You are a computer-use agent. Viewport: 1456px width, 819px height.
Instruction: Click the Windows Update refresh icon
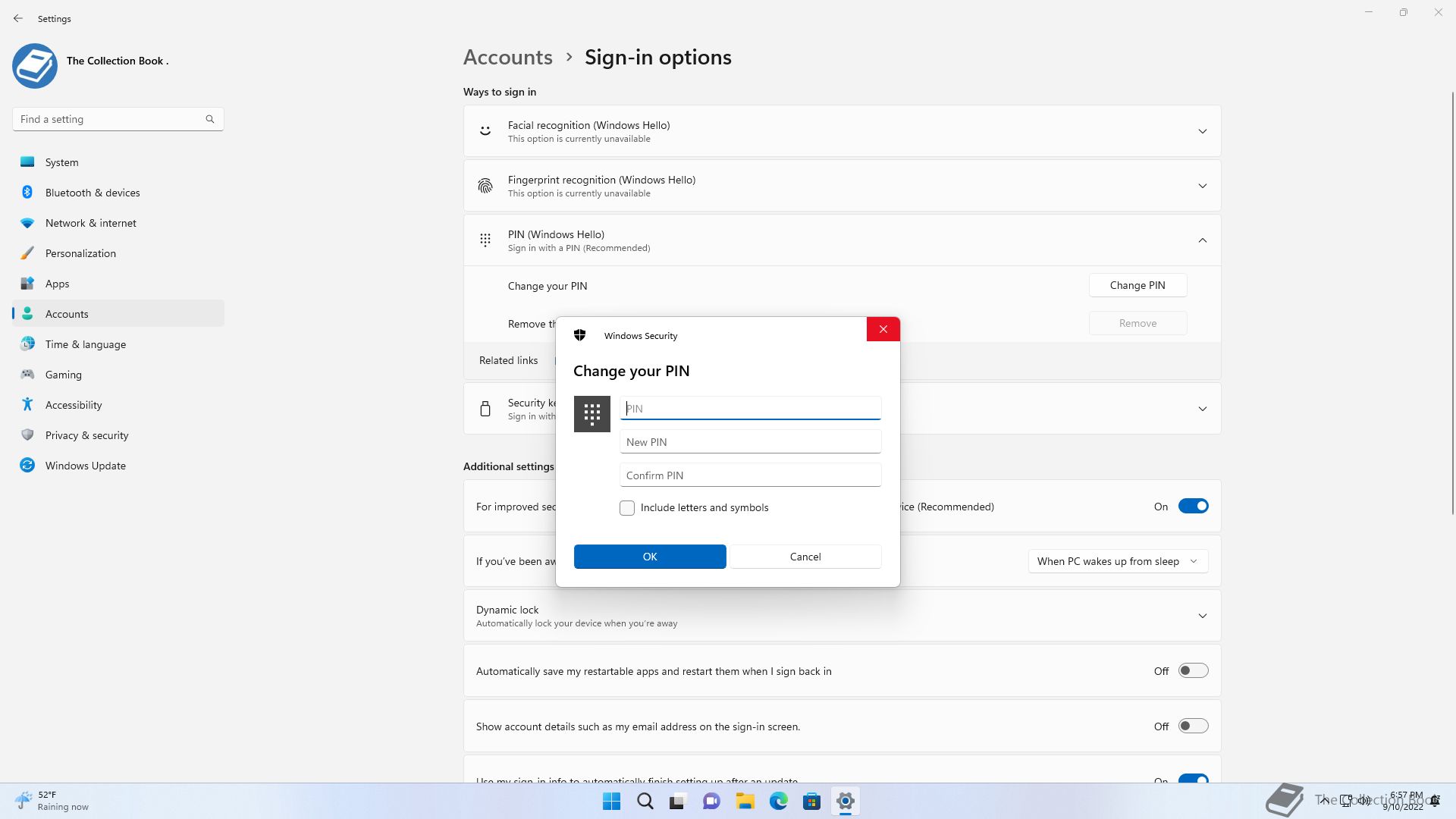[27, 465]
